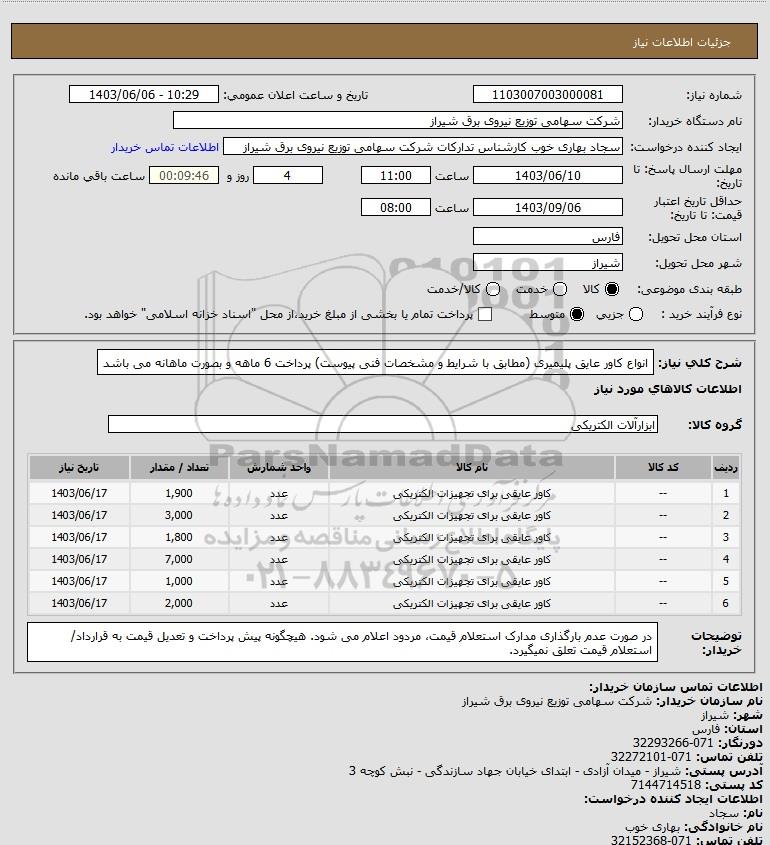
Task: Select the کالا radio button
Action: 612,289
